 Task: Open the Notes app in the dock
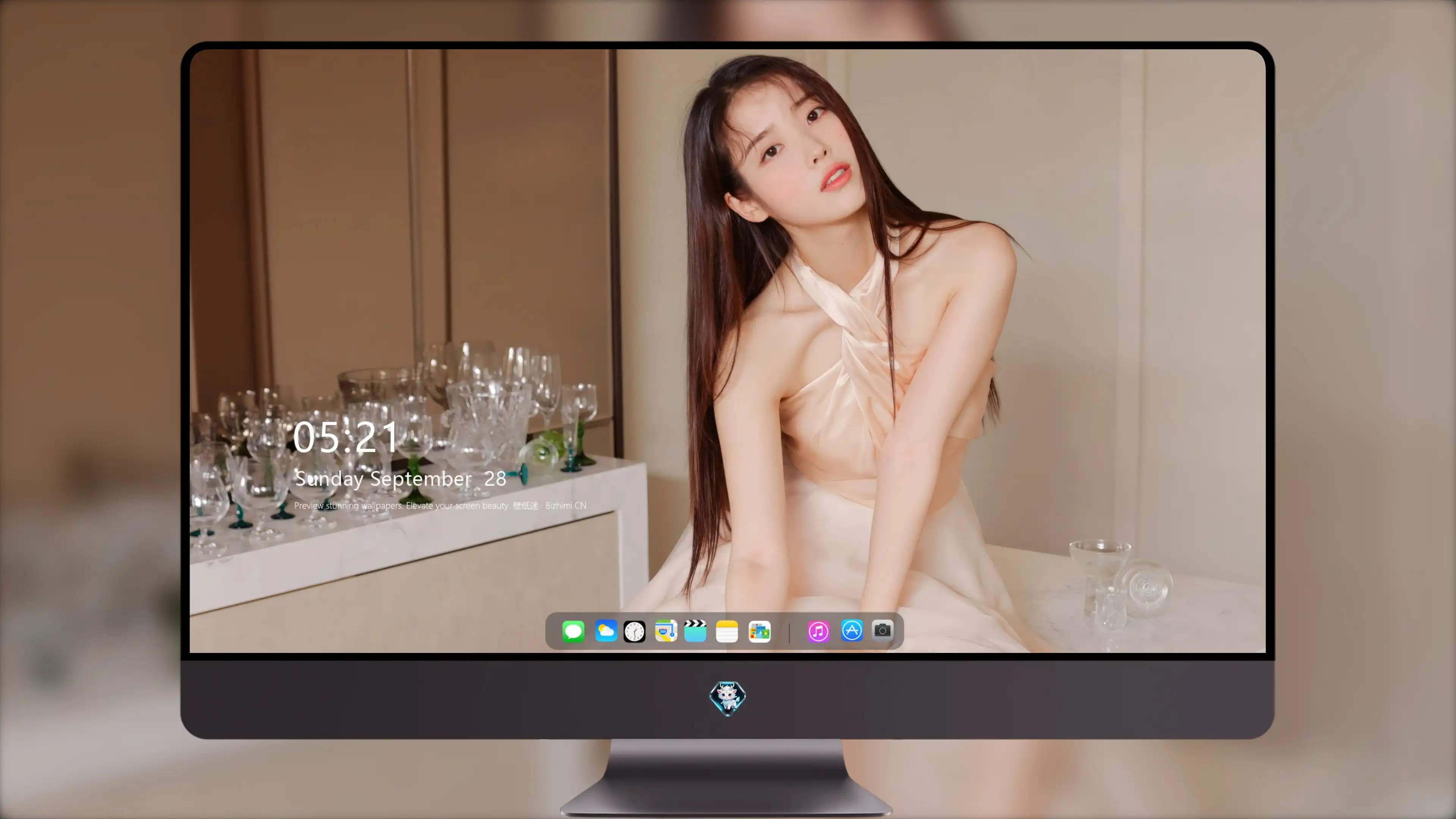point(727,631)
